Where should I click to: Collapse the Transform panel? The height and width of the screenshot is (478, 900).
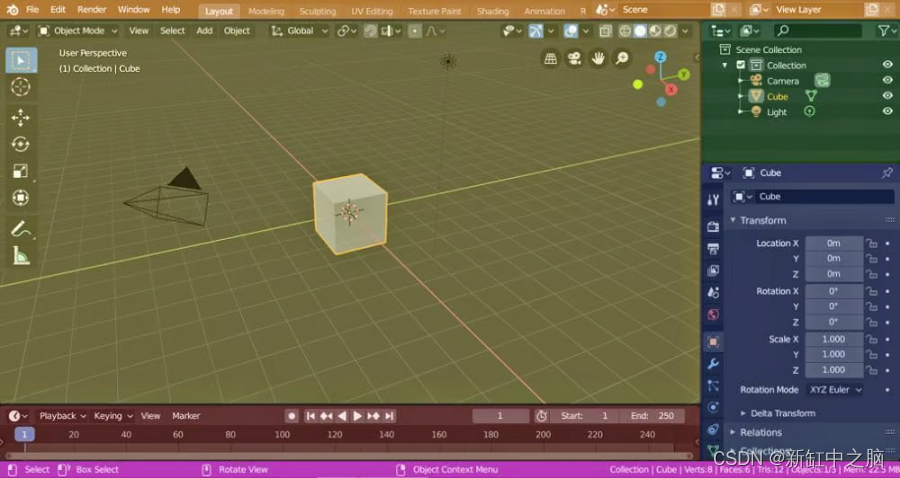pyautogui.click(x=733, y=220)
